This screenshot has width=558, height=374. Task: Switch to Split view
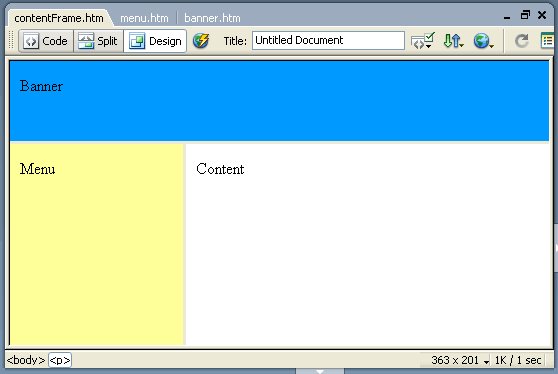[x=98, y=41]
